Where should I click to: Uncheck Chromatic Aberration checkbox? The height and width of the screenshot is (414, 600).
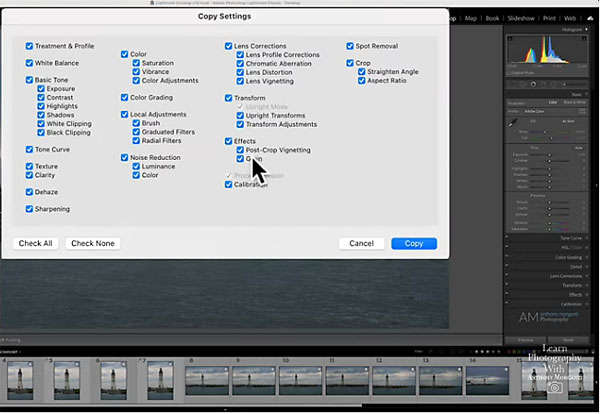pyautogui.click(x=240, y=64)
